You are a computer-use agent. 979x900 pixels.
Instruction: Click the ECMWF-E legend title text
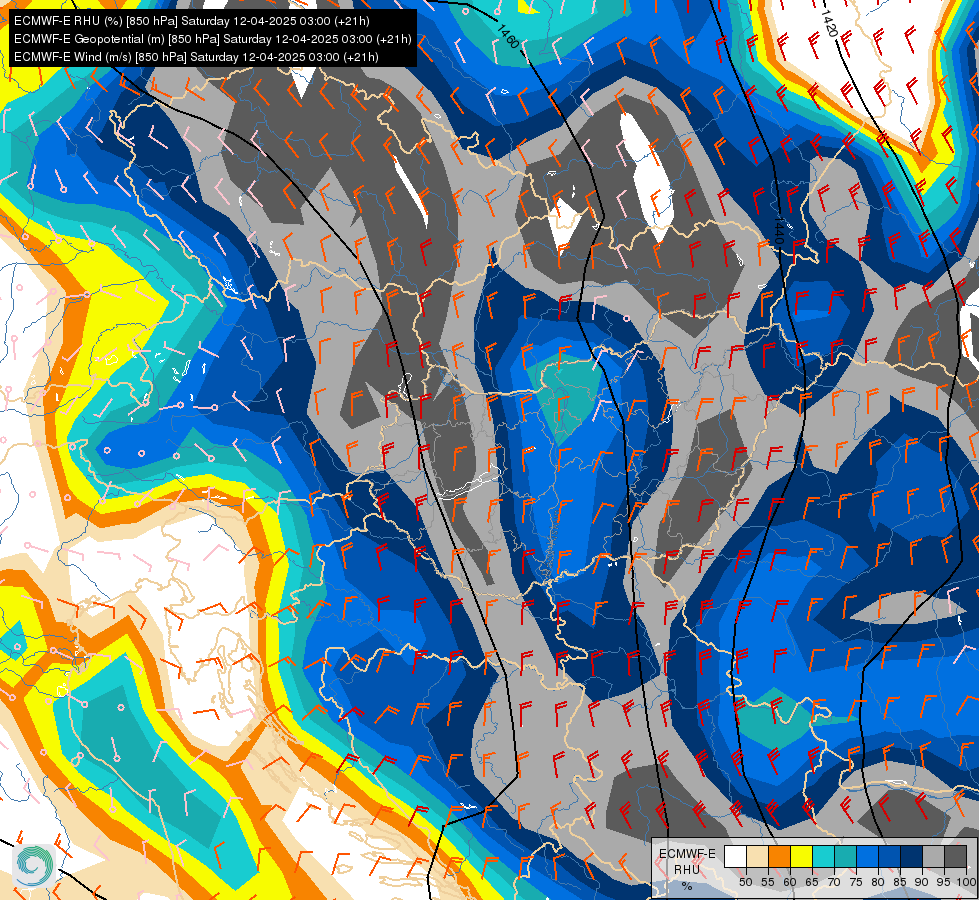click(x=687, y=854)
